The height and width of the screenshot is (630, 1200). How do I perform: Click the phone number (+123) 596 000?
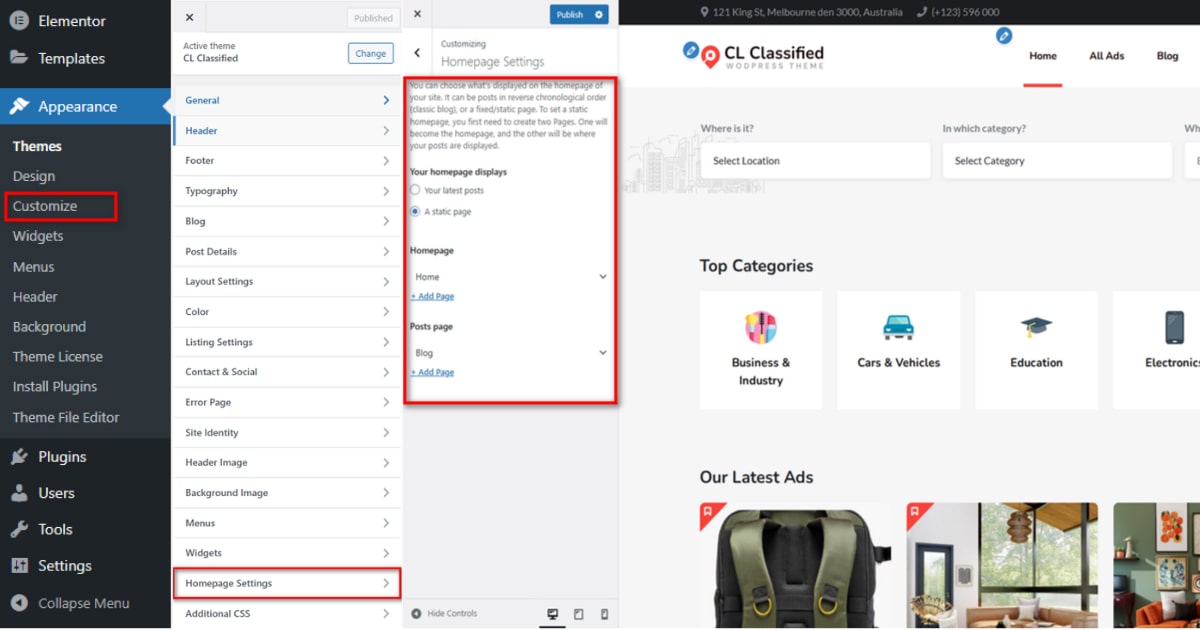[965, 12]
